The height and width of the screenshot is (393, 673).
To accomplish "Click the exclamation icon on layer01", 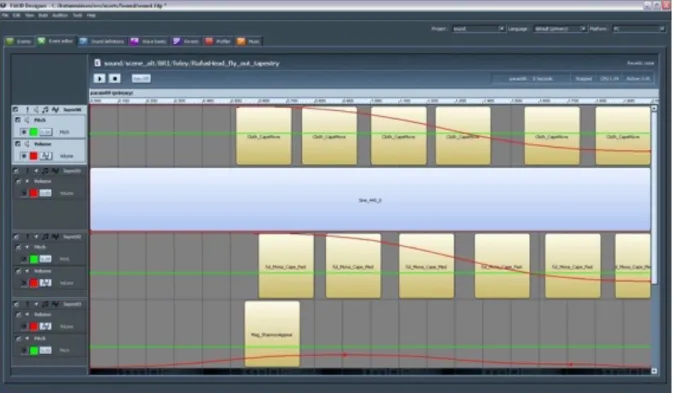I will (x=27, y=171).
